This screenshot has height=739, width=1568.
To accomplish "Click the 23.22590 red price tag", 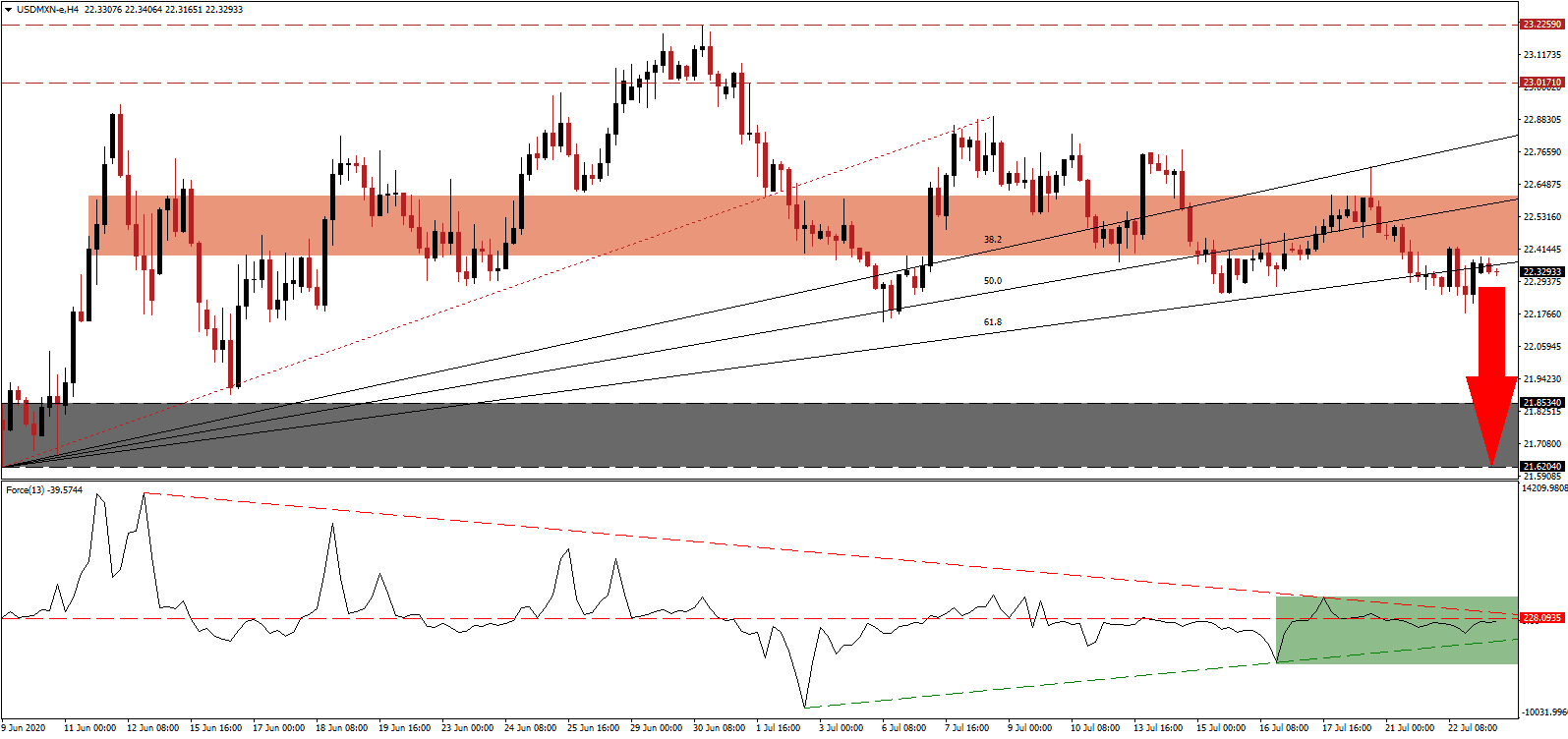I will (x=1541, y=24).
